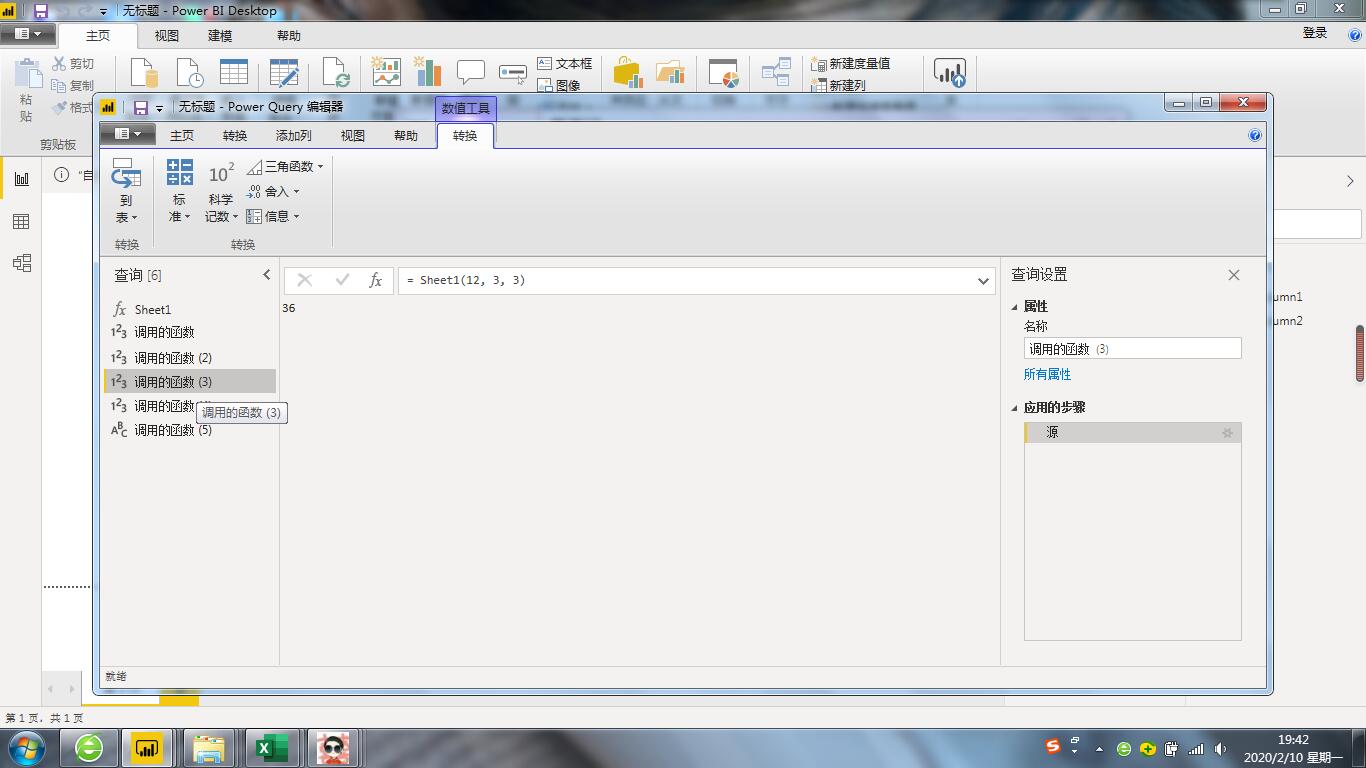Viewport: 1366px width, 768px height.
Task: Click the Enter Data table icon
Action: point(234,73)
